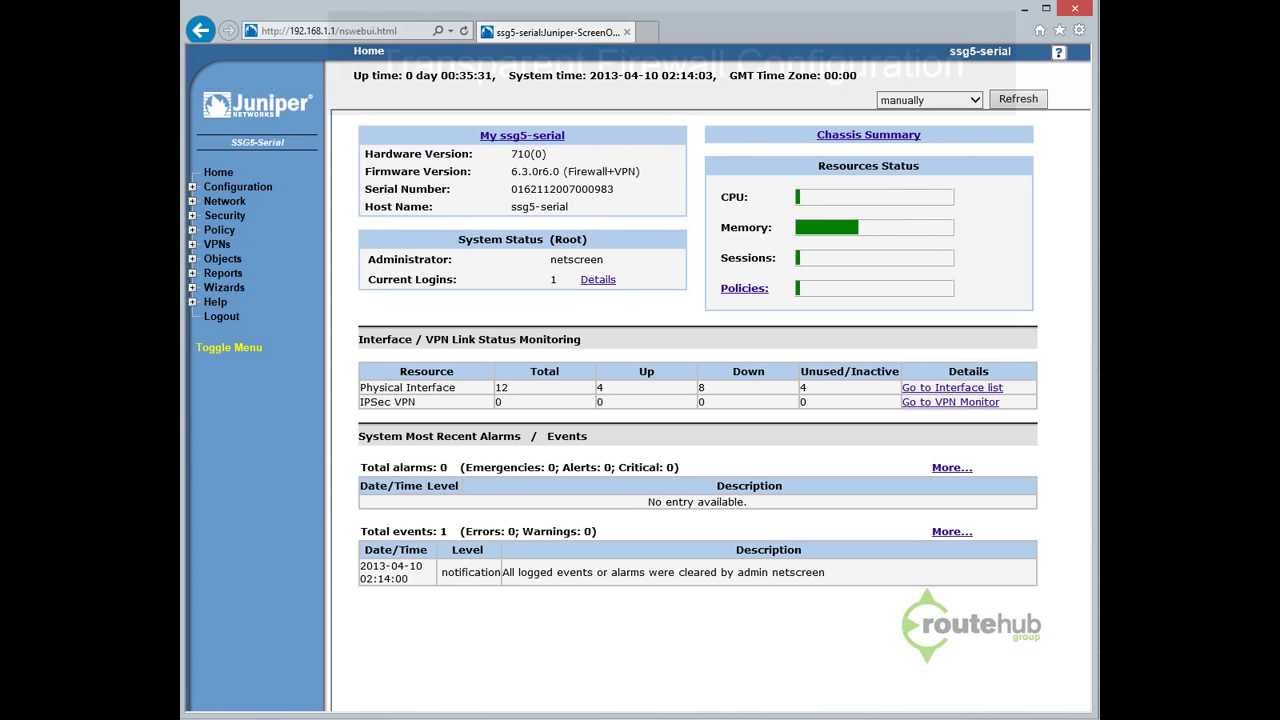Select Home in the left menu

click(218, 172)
